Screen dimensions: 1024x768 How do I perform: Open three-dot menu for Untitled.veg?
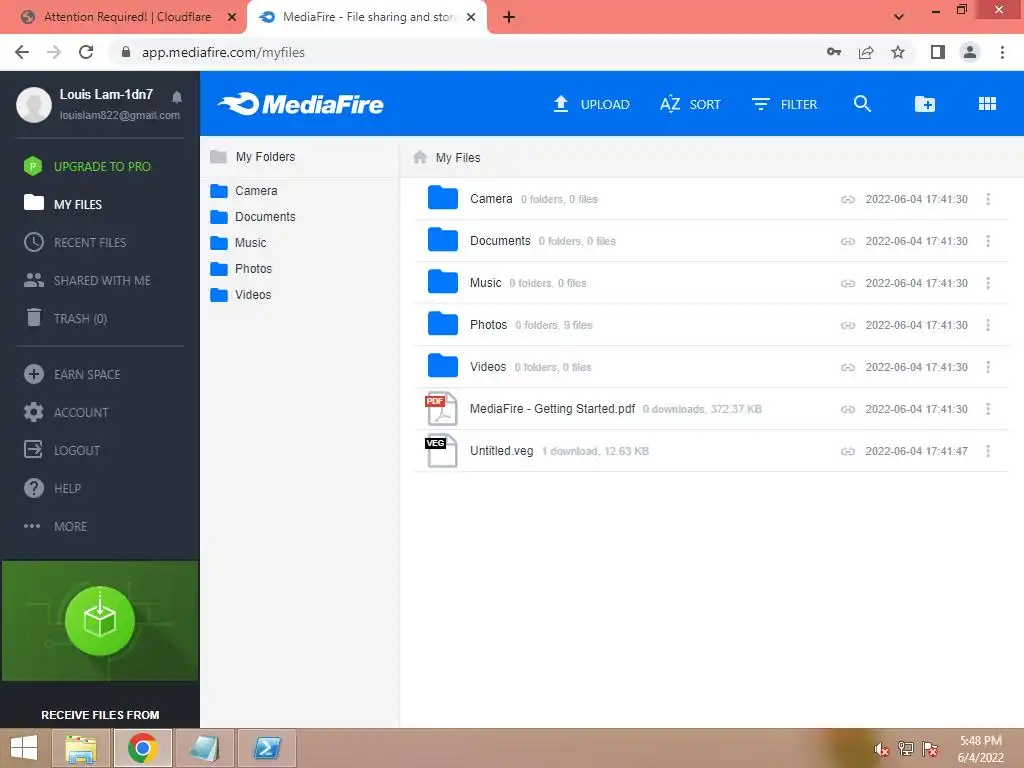(x=988, y=451)
